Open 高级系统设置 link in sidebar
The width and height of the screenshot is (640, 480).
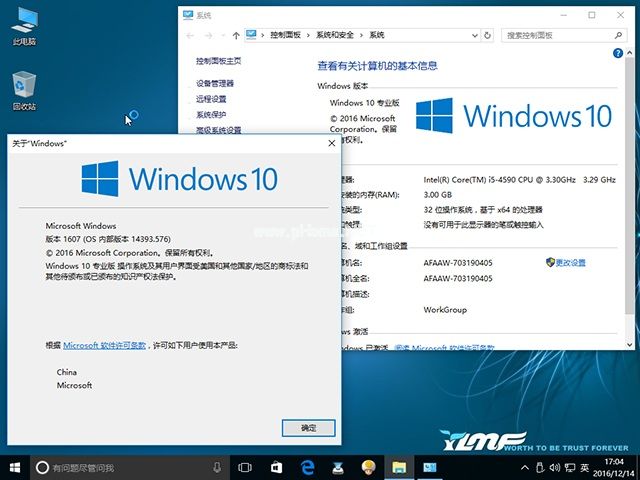pos(218,130)
